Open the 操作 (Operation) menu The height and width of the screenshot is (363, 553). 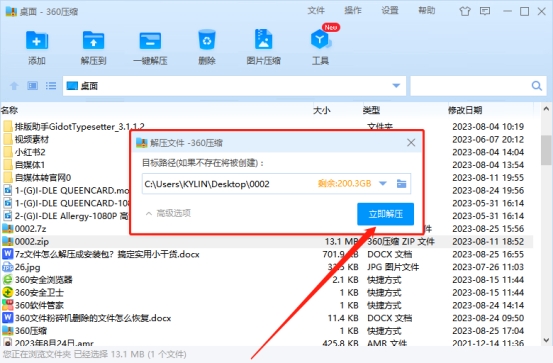(353, 11)
